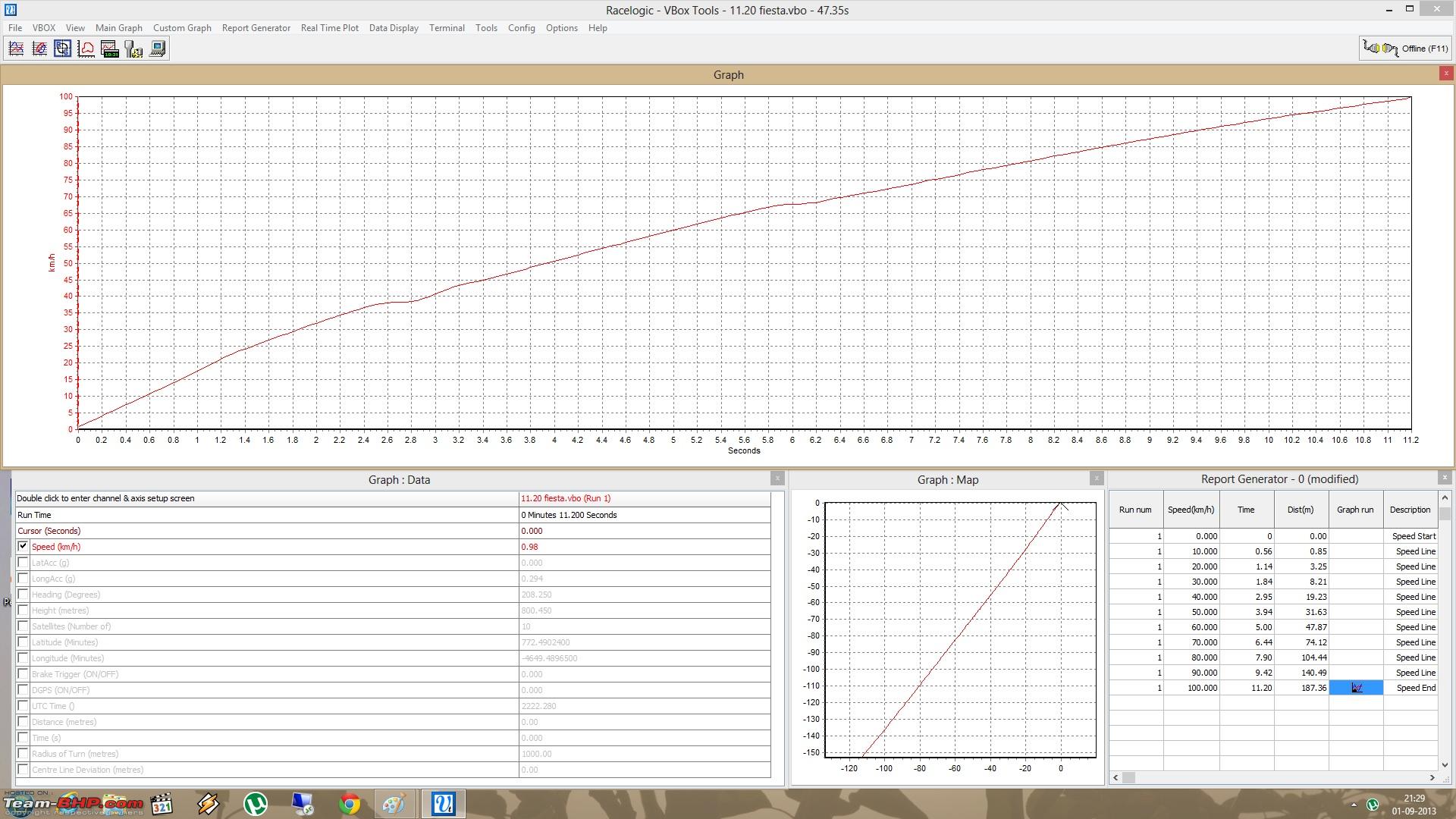Select the Report Generator toolbar icon

[63, 49]
